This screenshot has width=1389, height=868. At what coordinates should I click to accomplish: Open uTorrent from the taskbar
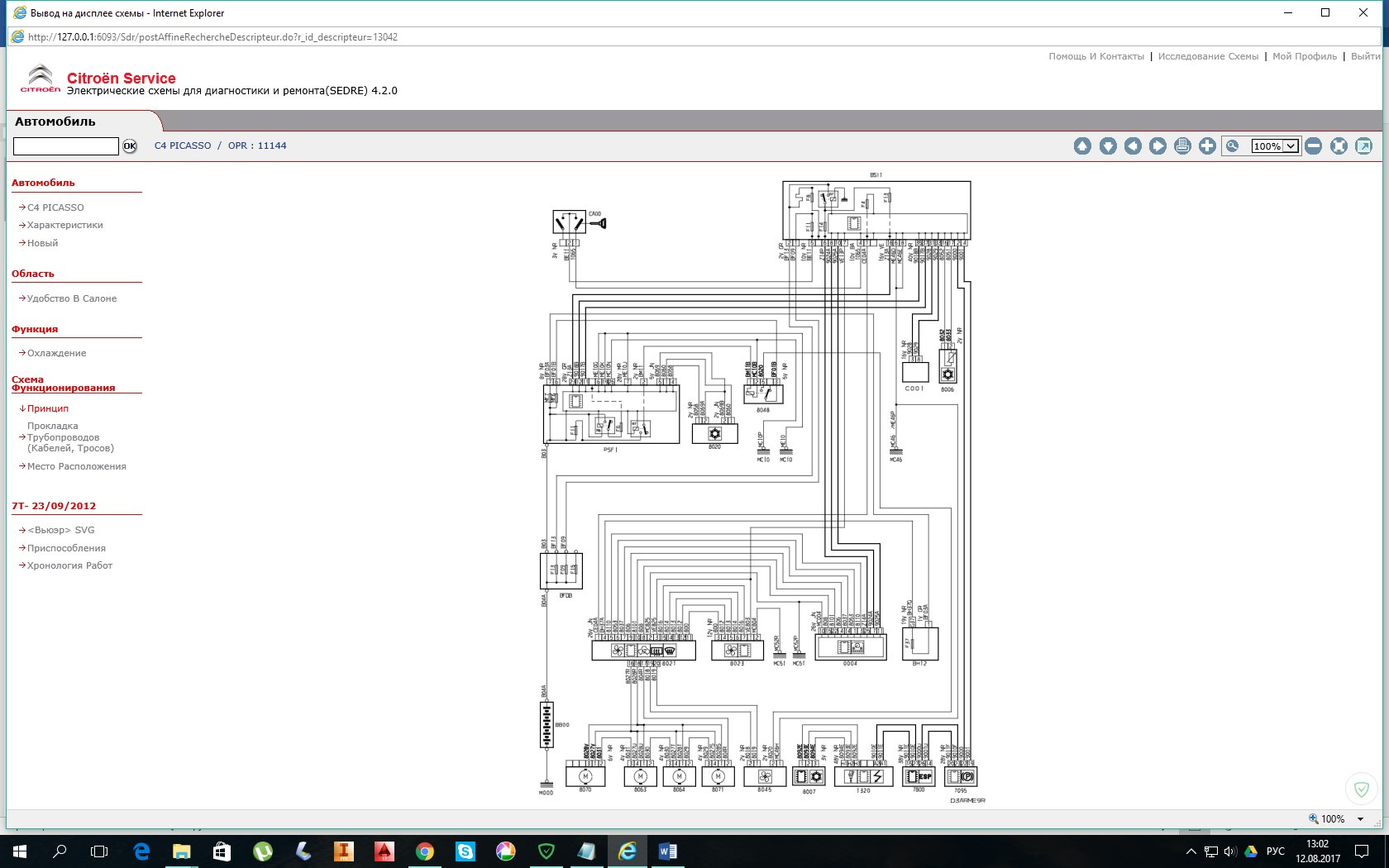[x=262, y=851]
